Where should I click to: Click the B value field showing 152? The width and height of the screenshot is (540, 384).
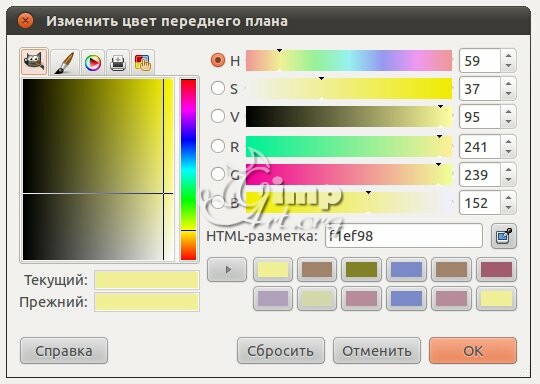480,203
